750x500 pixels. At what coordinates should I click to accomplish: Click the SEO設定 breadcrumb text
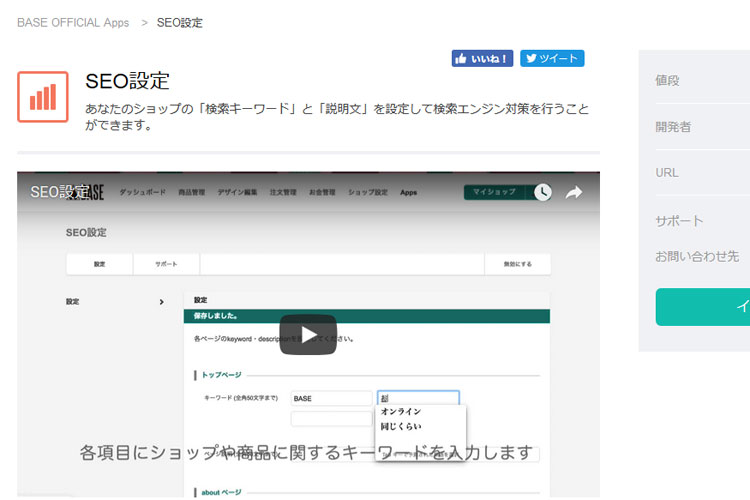coord(180,22)
